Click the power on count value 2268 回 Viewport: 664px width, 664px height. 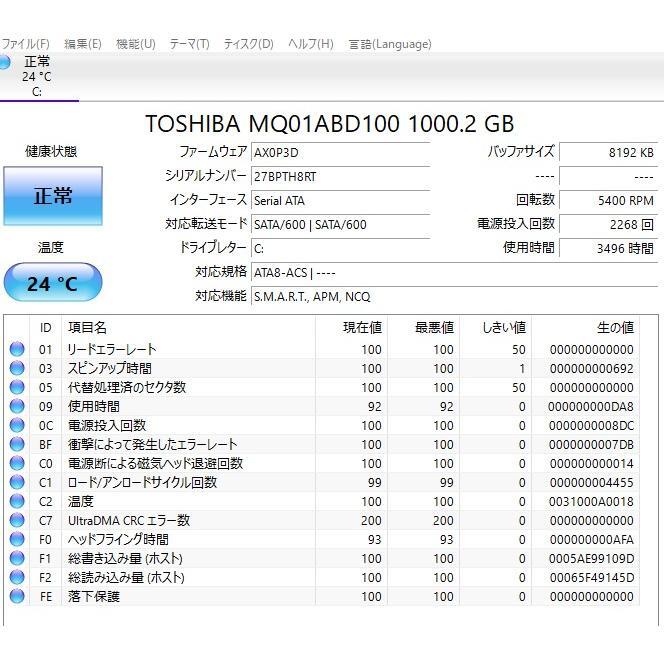pos(609,224)
